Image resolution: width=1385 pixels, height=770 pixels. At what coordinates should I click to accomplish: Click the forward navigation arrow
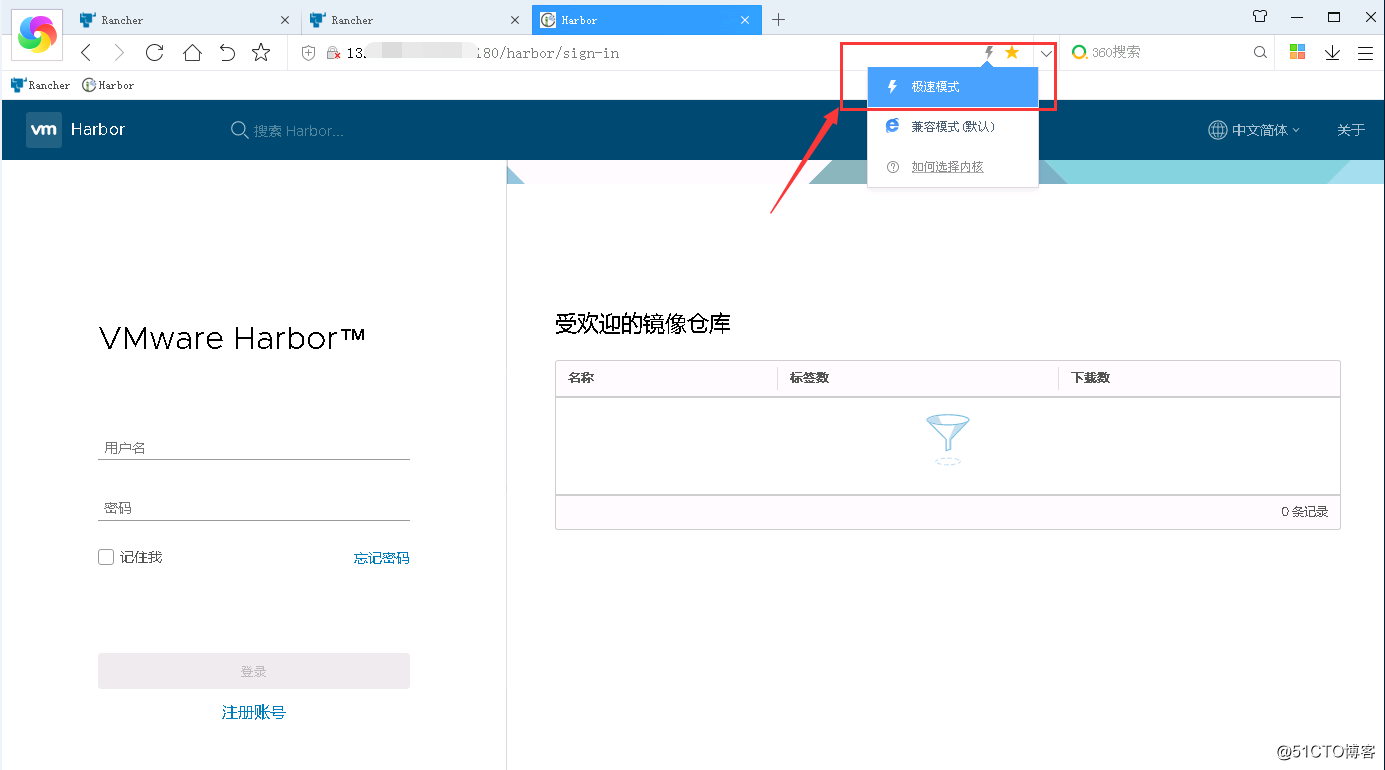pyautogui.click(x=119, y=53)
